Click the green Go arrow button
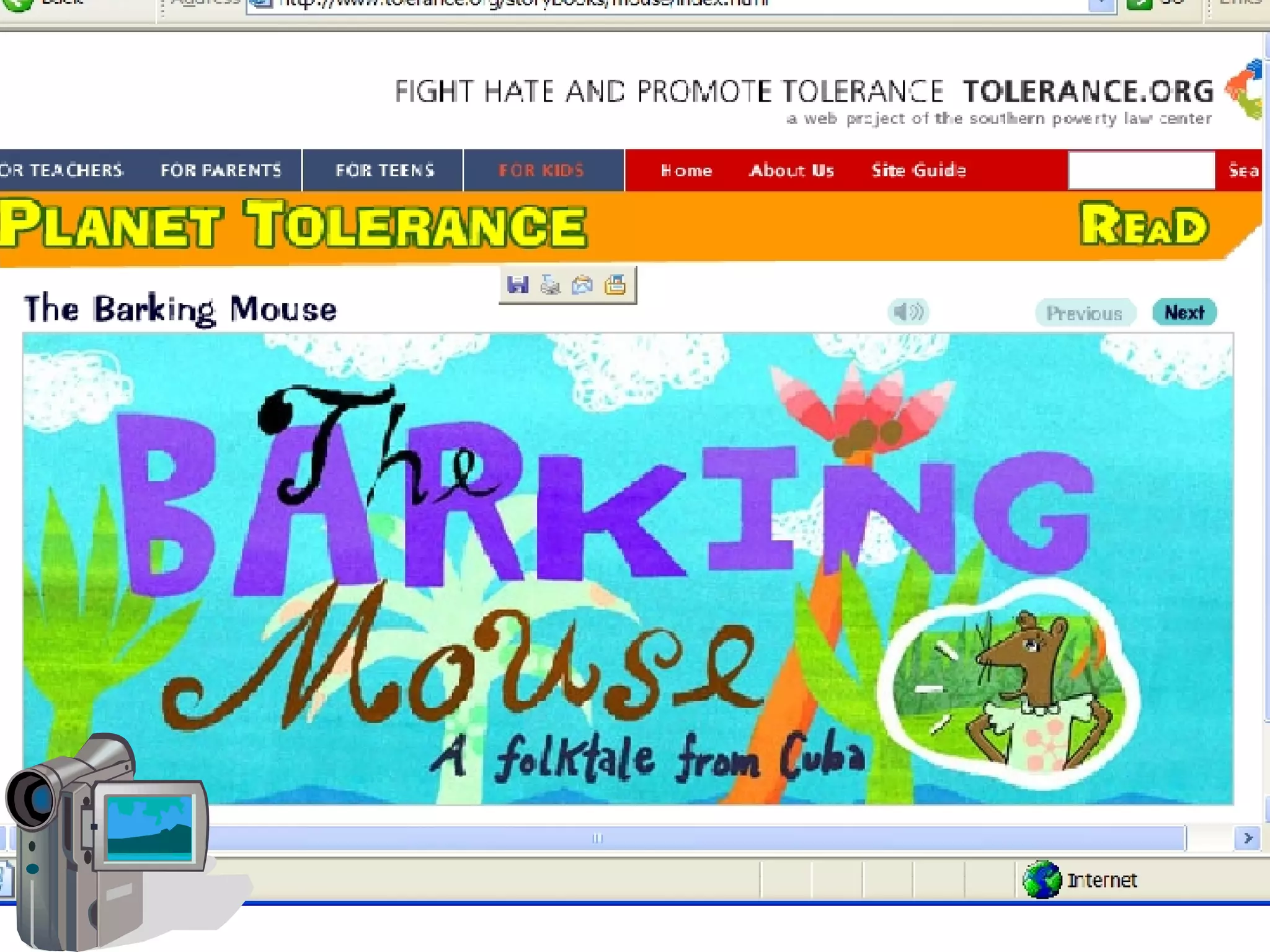 pos(1139,5)
